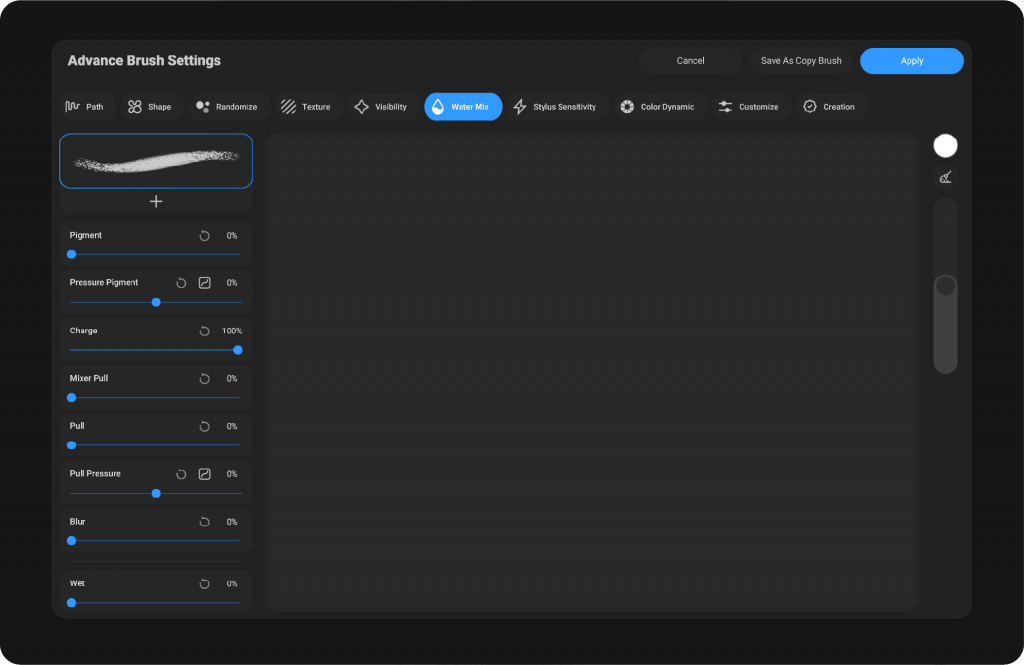Reset the Charge setting
Screen dimensions: 1024x665
(x=204, y=331)
